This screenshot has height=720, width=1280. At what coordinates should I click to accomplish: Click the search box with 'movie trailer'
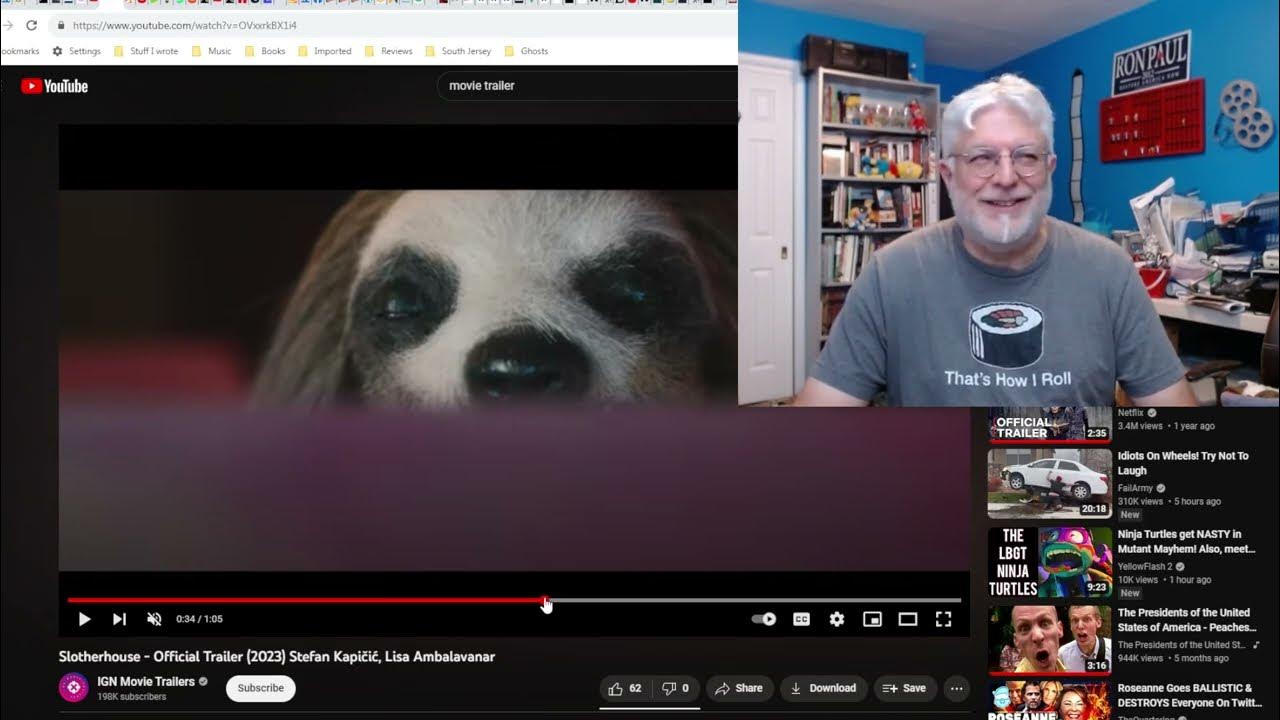(587, 86)
